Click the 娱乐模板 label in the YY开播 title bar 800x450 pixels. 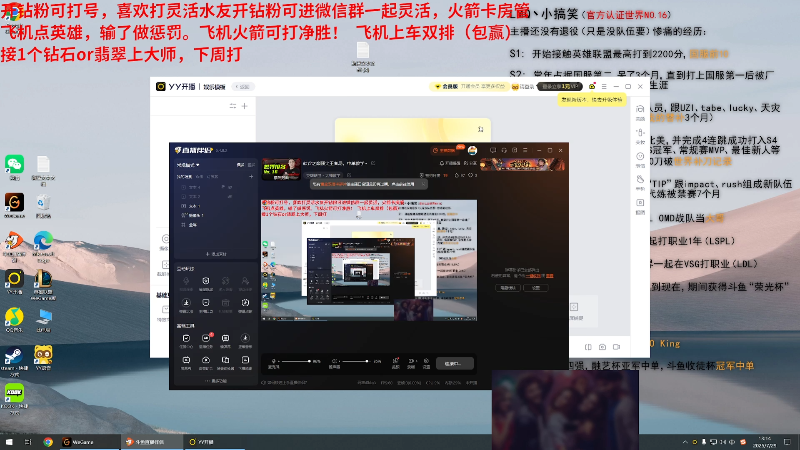(x=214, y=87)
